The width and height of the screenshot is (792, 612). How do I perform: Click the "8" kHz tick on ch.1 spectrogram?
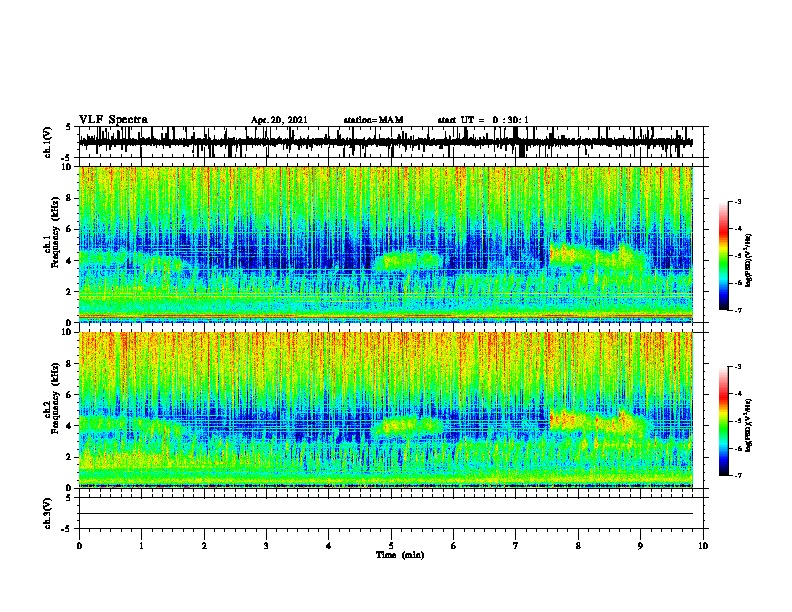click(70, 198)
